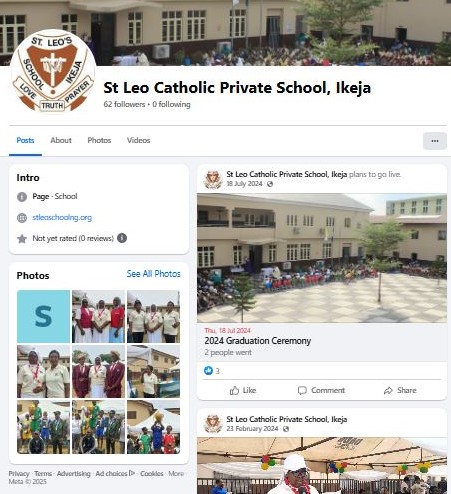Screen dimensions: 451x494
Task: Switch to the Photos tab
Action: tap(99, 140)
